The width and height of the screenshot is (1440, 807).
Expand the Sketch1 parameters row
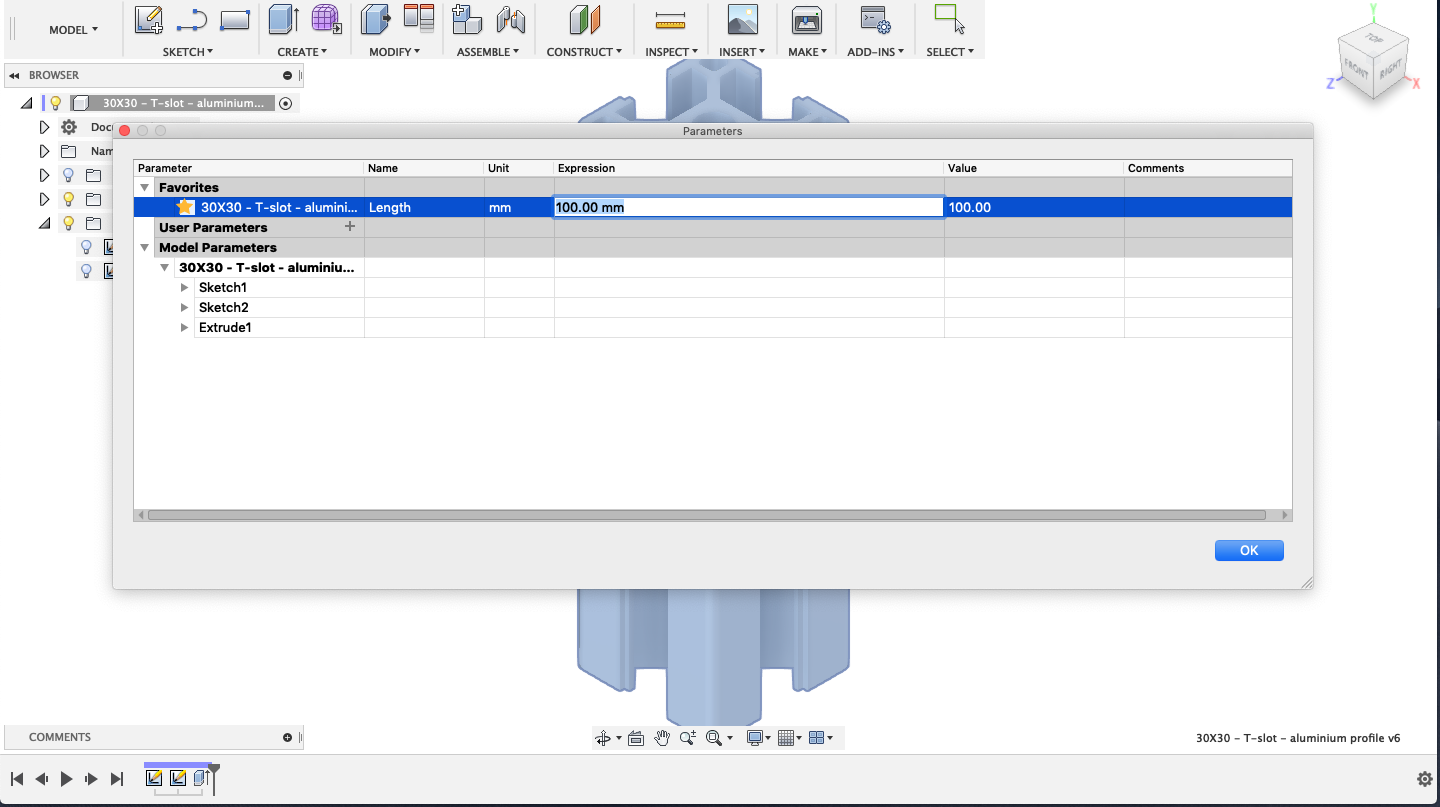[184, 287]
